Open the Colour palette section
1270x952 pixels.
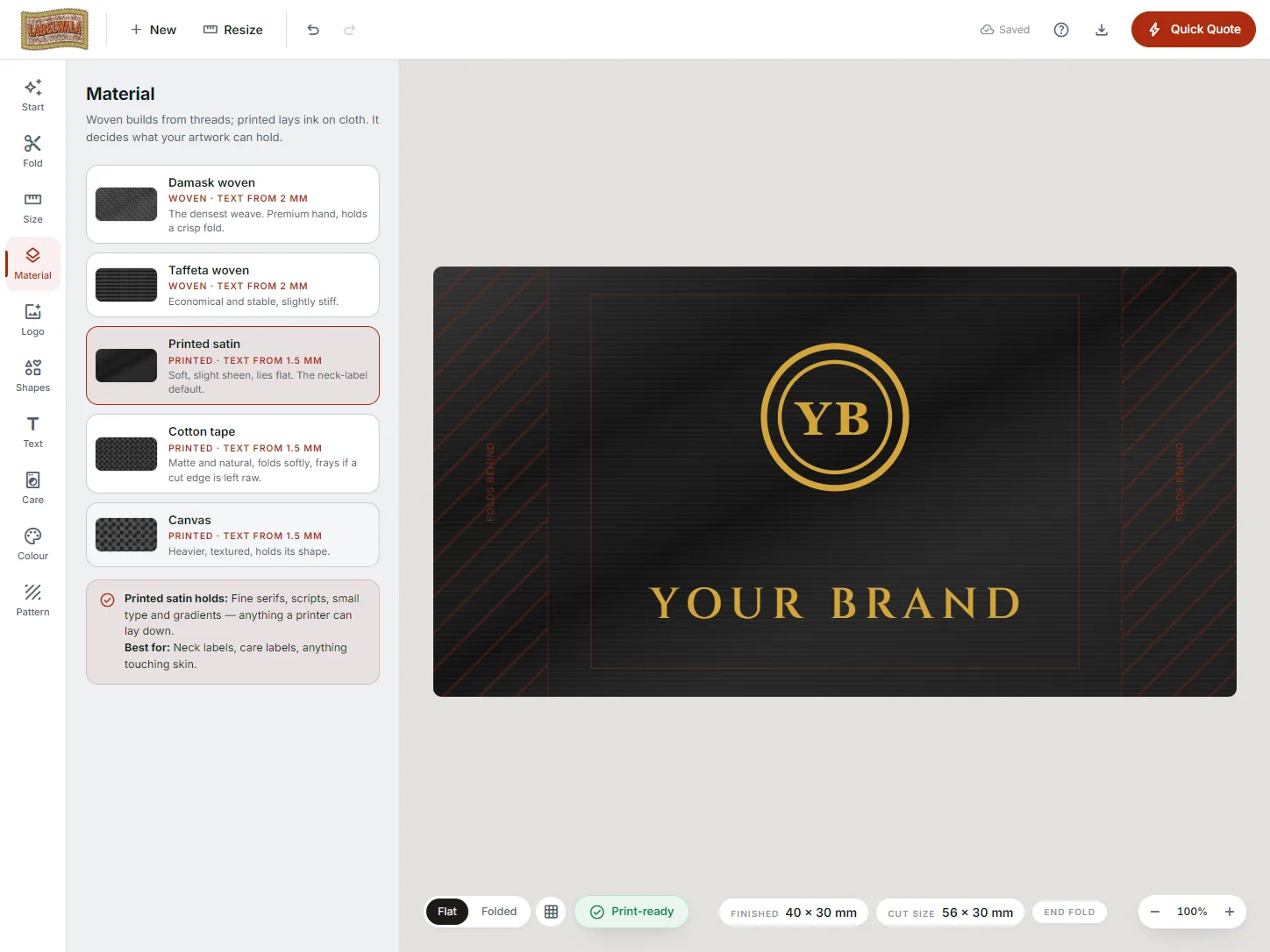[32, 544]
